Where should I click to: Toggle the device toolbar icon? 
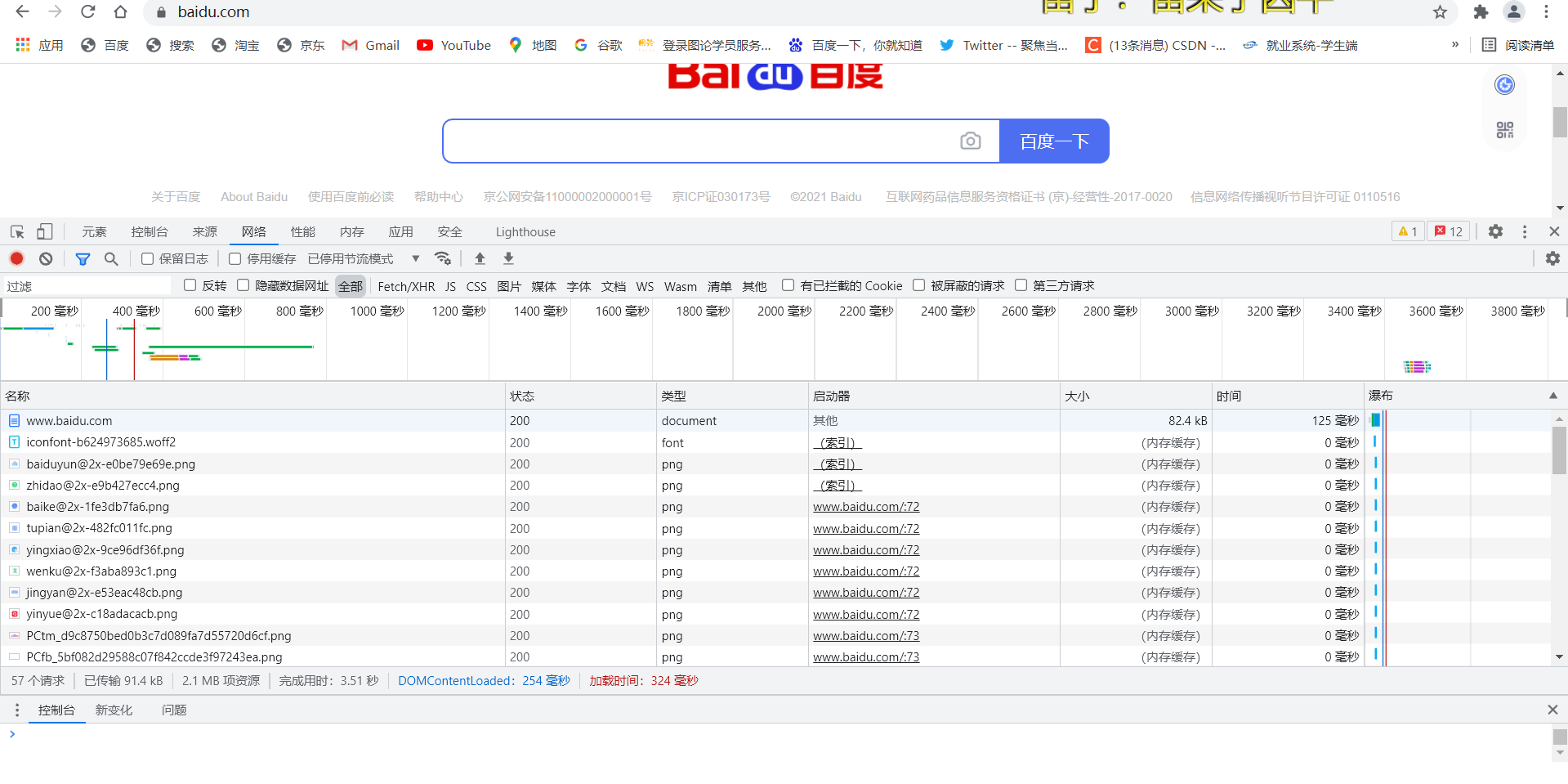45,232
